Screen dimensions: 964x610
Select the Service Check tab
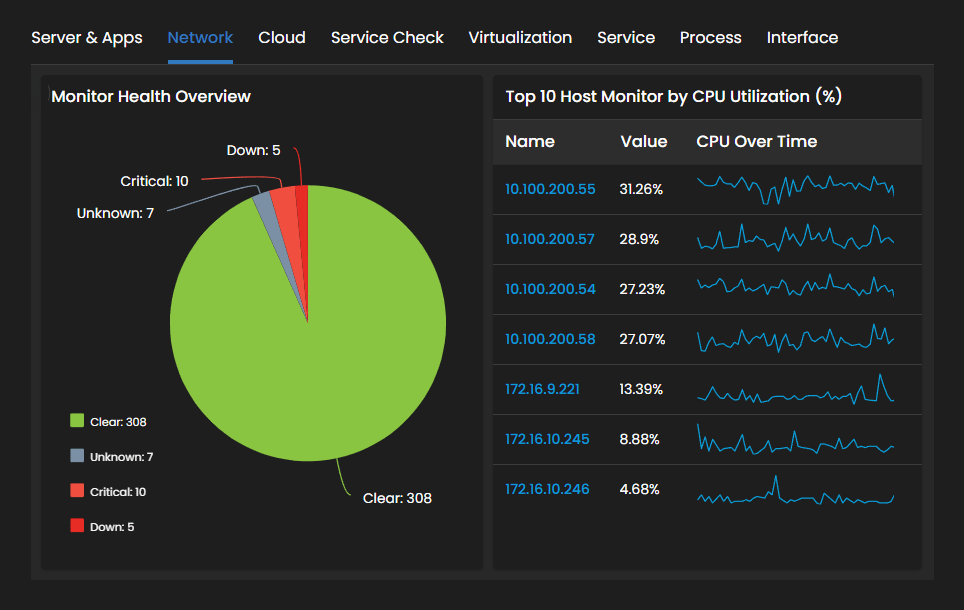387,37
